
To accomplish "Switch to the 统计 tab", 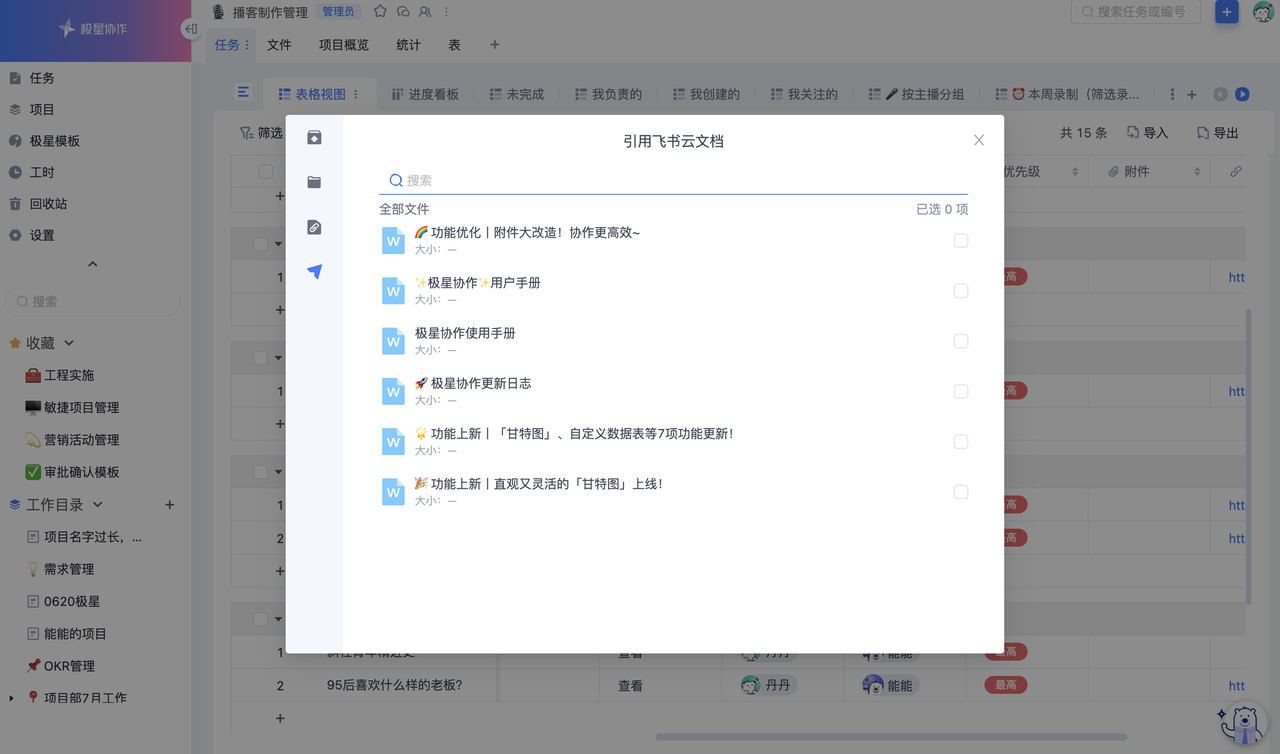I will click(x=408, y=45).
